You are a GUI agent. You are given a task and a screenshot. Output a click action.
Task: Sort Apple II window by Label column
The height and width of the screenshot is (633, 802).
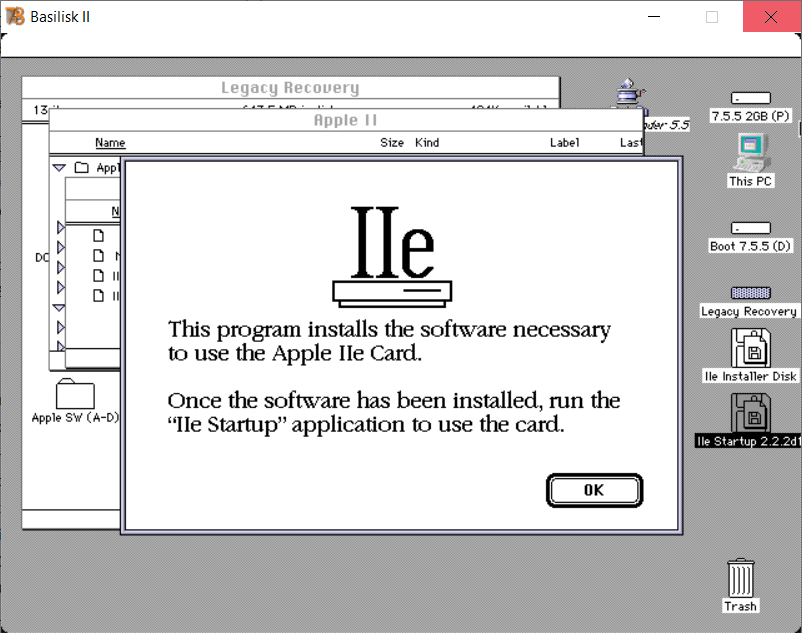coord(565,143)
